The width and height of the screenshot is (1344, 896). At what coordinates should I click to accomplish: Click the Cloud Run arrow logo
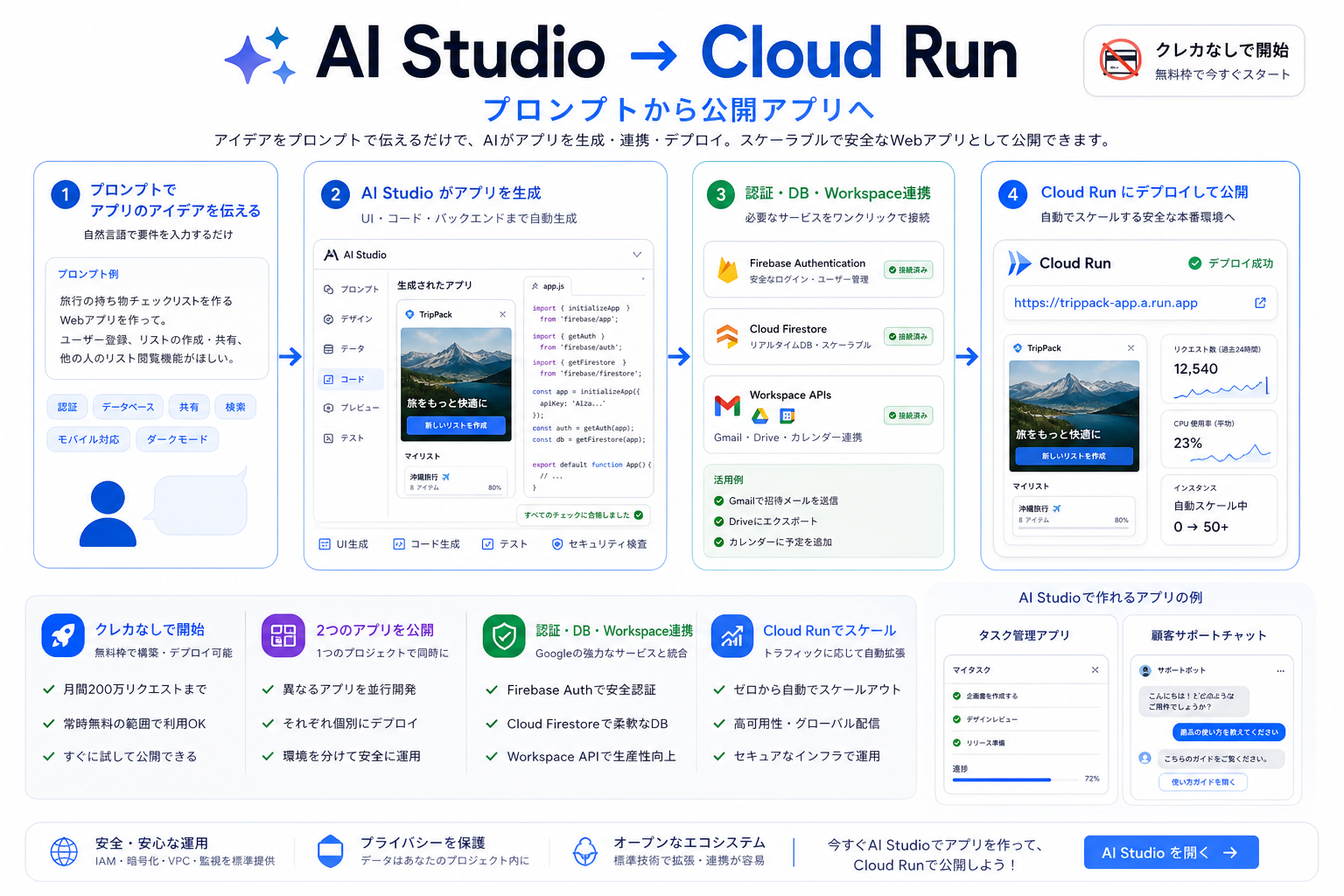(x=1019, y=263)
